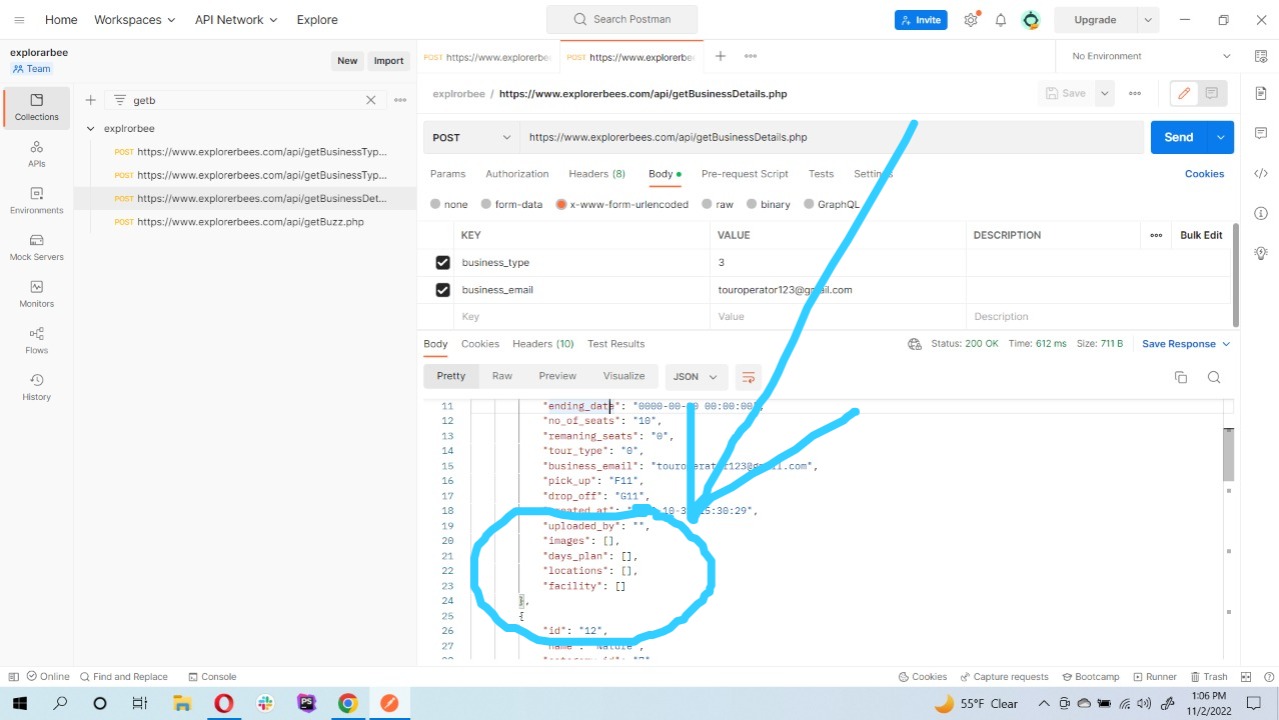This screenshot has width=1279, height=720.
Task: Open the code snippet icon in right sidebar
Action: click(1261, 173)
